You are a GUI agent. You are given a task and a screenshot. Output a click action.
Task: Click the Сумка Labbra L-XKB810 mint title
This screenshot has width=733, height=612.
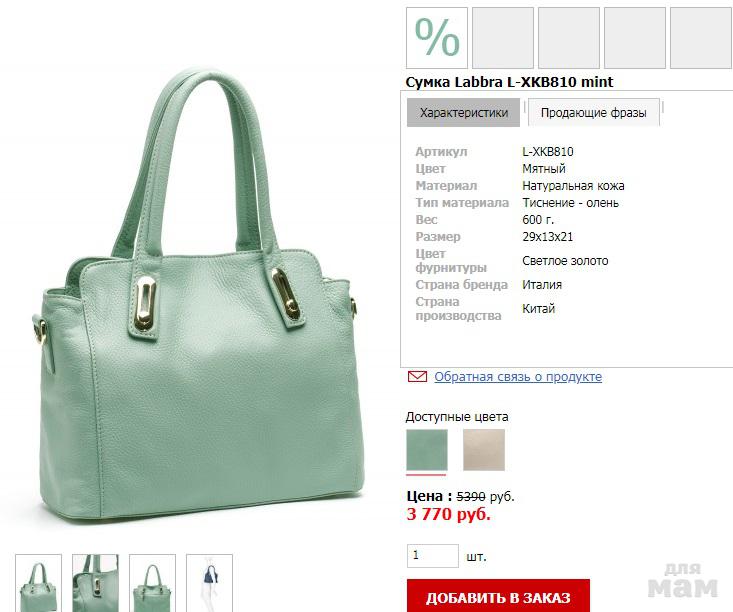pos(509,82)
